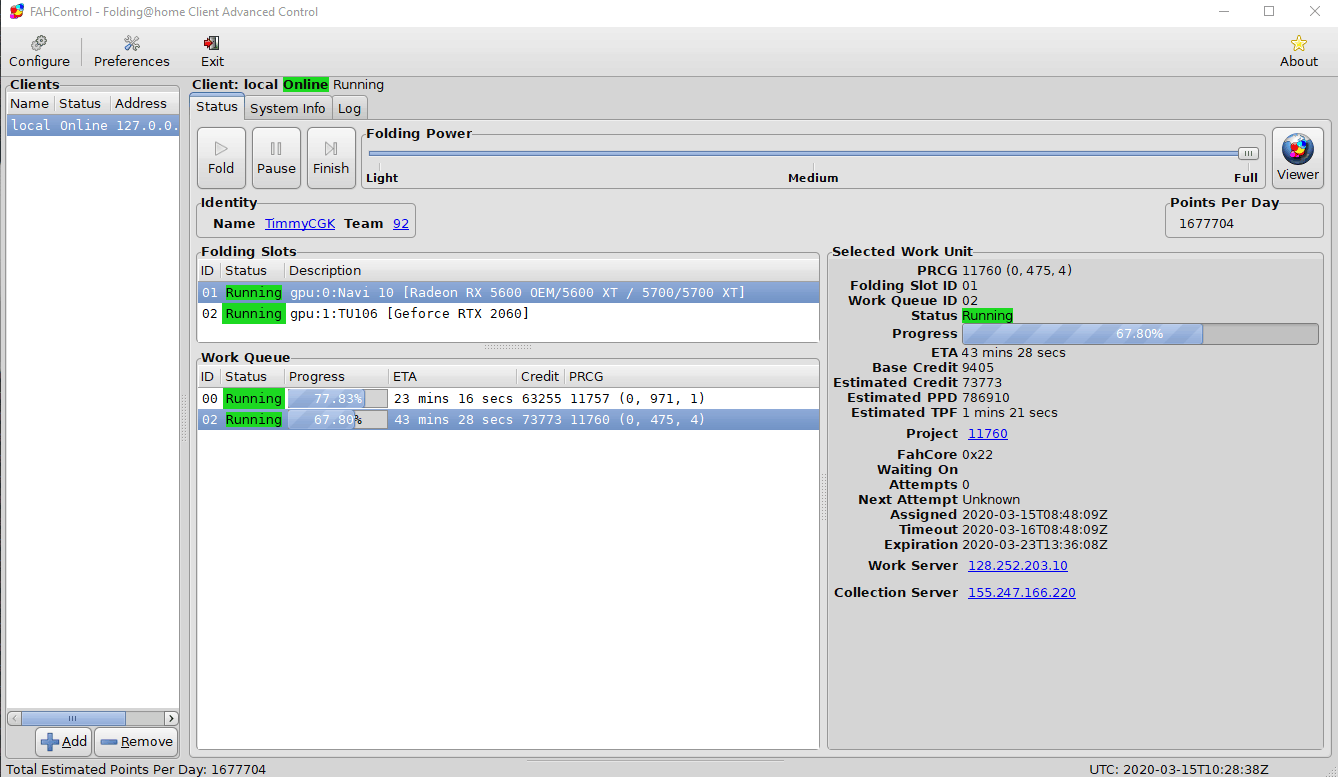Minimize the FAHControl window
Image resolution: width=1338 pixels, height=777 pixels.
tap(1225, 12)
